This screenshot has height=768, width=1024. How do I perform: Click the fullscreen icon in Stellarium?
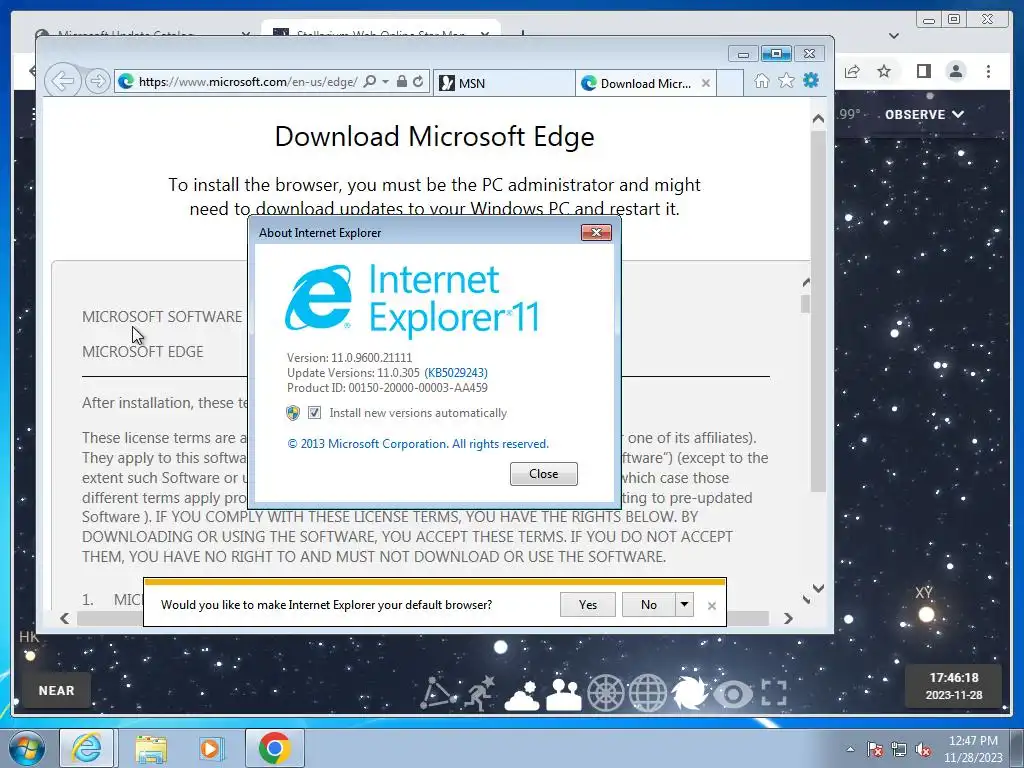(x=774, y=693)
